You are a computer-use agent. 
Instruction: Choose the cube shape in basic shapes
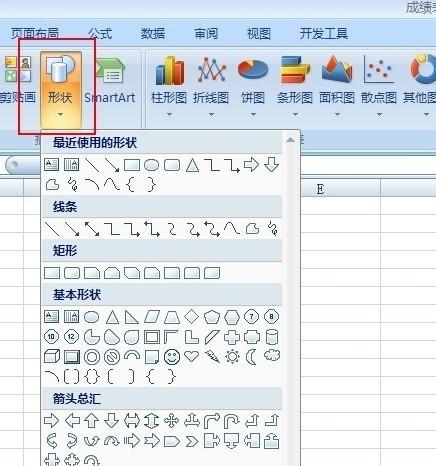click(x=52, y=357)
